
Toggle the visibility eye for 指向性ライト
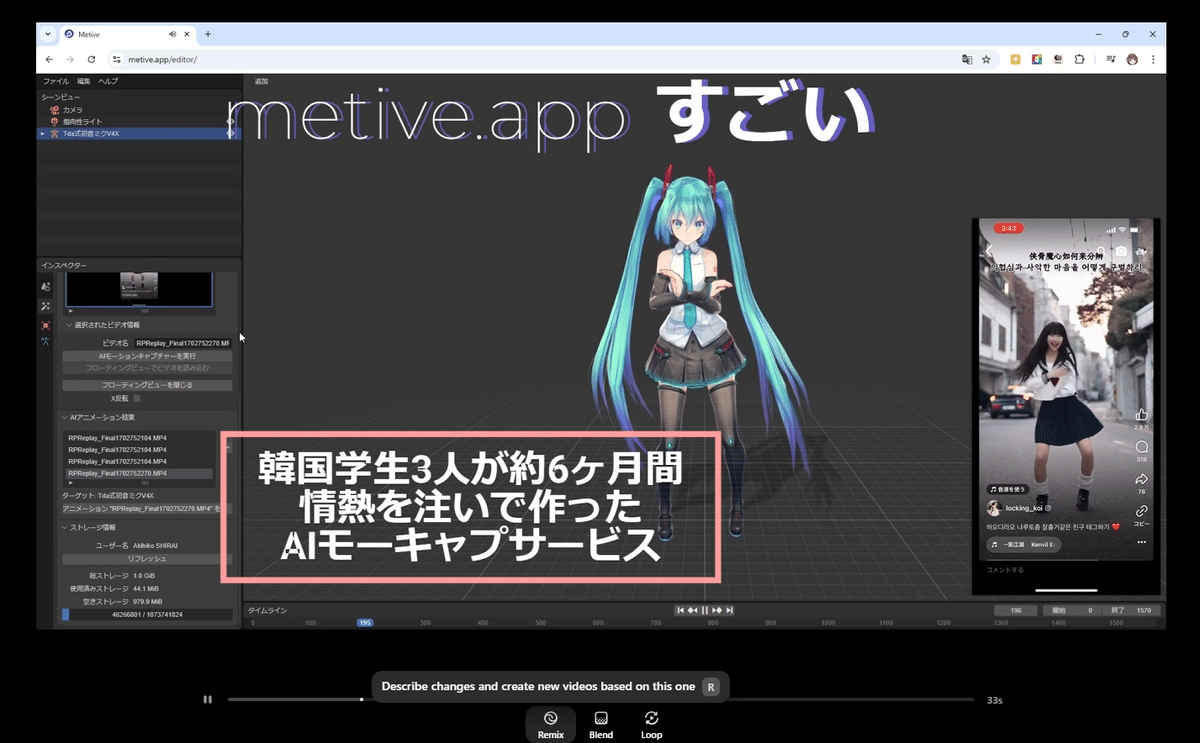point(230,121)
